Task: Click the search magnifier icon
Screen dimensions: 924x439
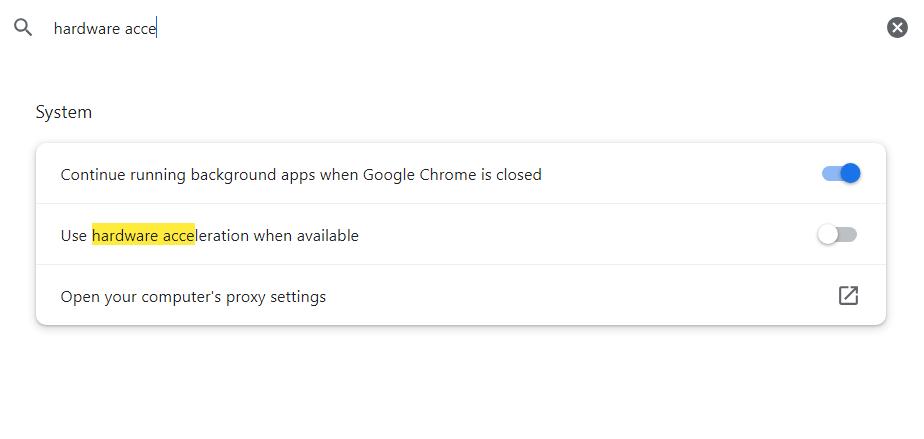Action: 23,28
